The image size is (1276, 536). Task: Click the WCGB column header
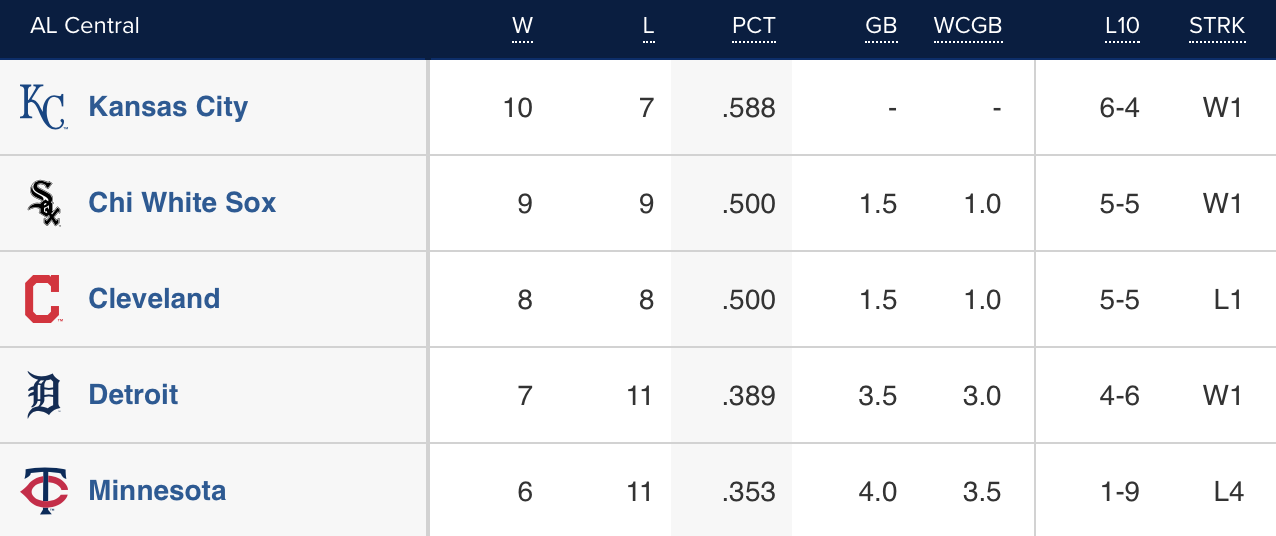point(967,26)
